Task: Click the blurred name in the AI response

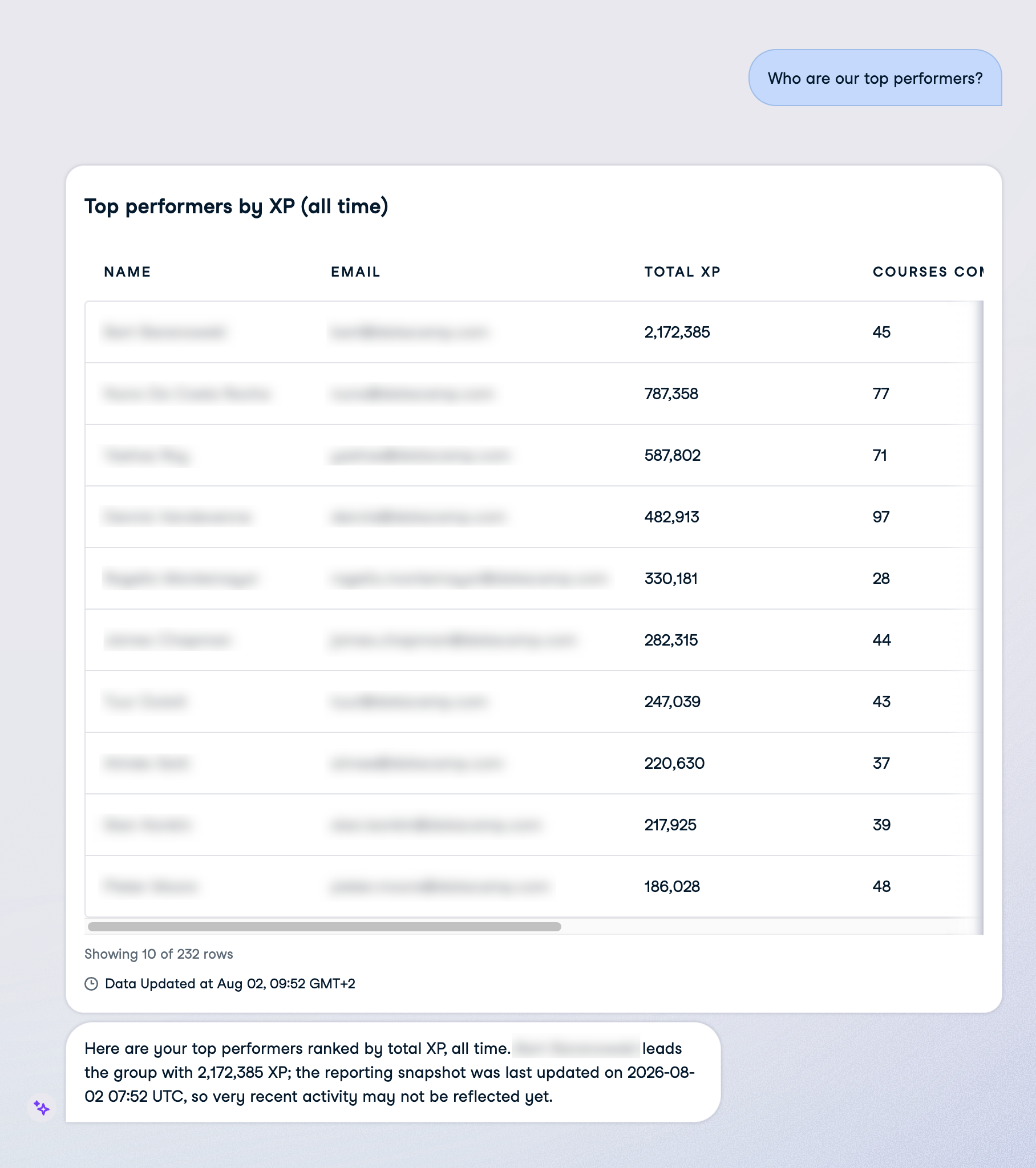Action: point(576,1048)
